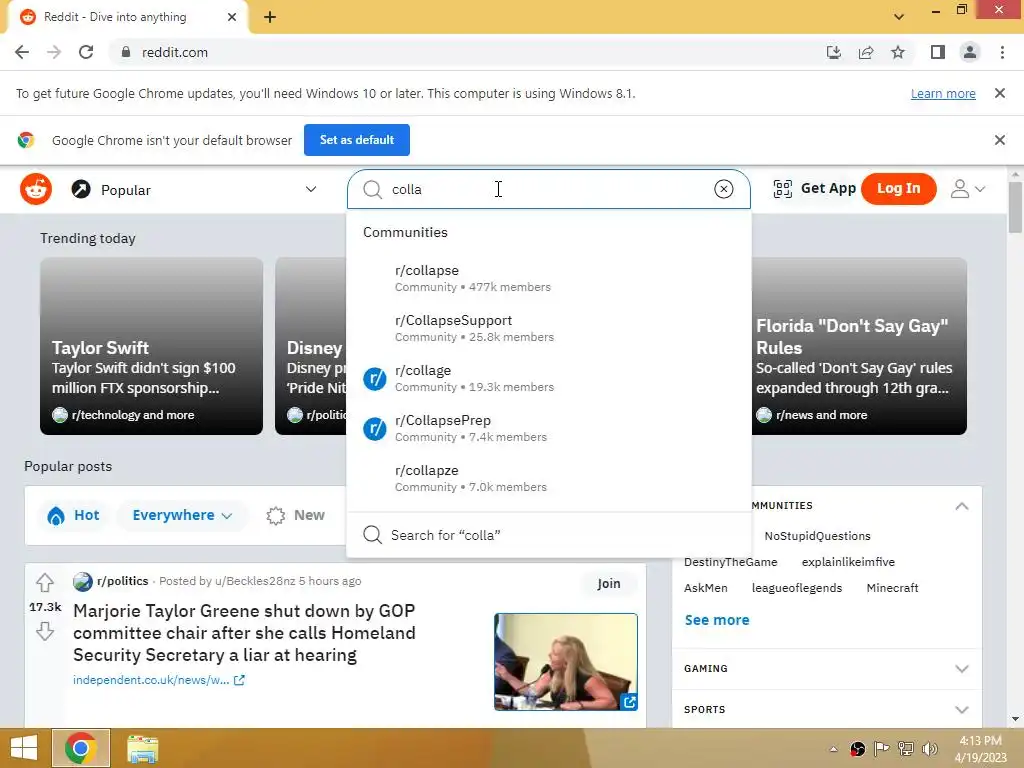Click the page vertical scrollbar thumb
This screenshot has height=768, width=1024.
[1015, 208]
